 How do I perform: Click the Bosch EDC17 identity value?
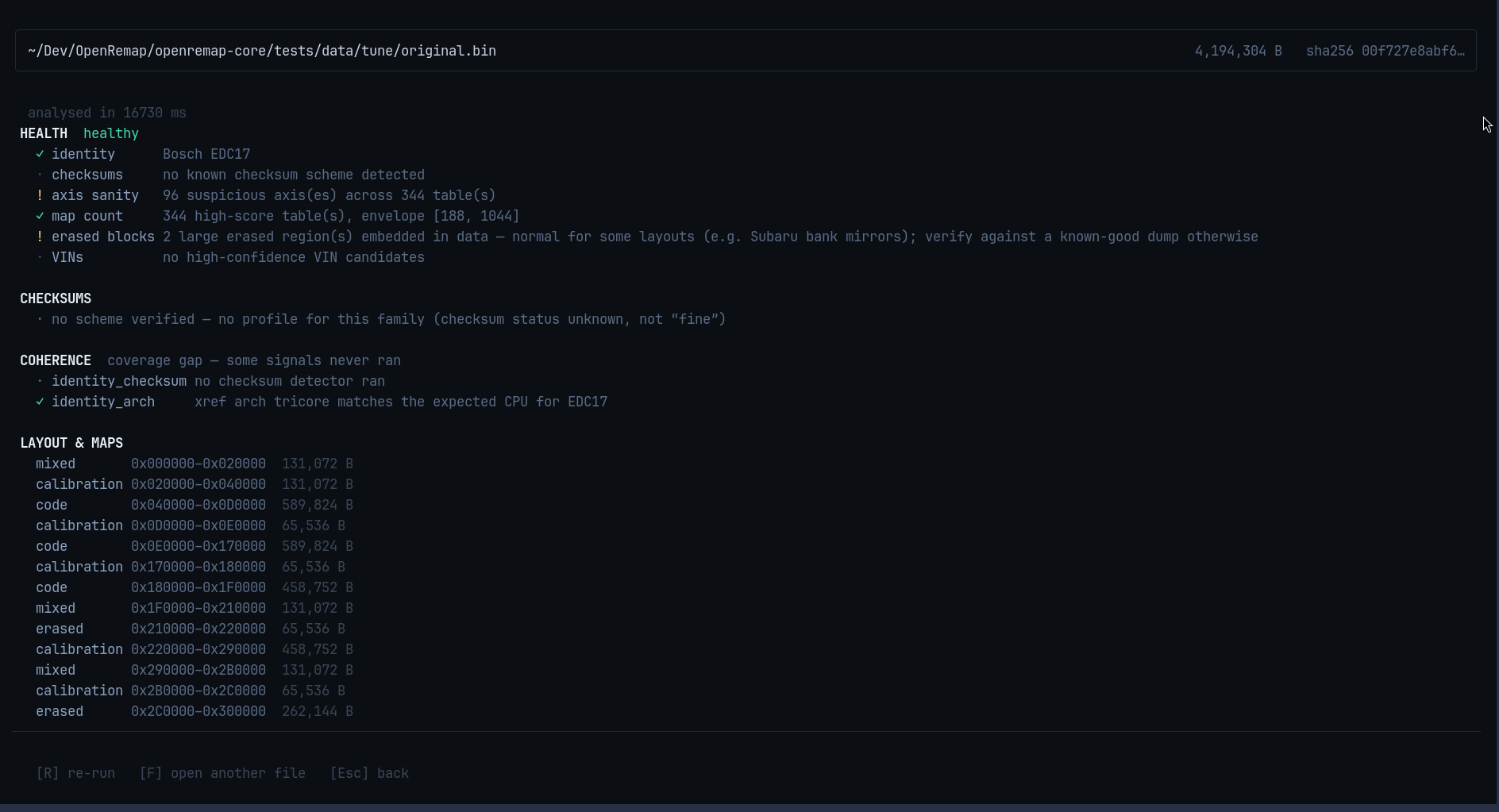[x=206, y=154]
